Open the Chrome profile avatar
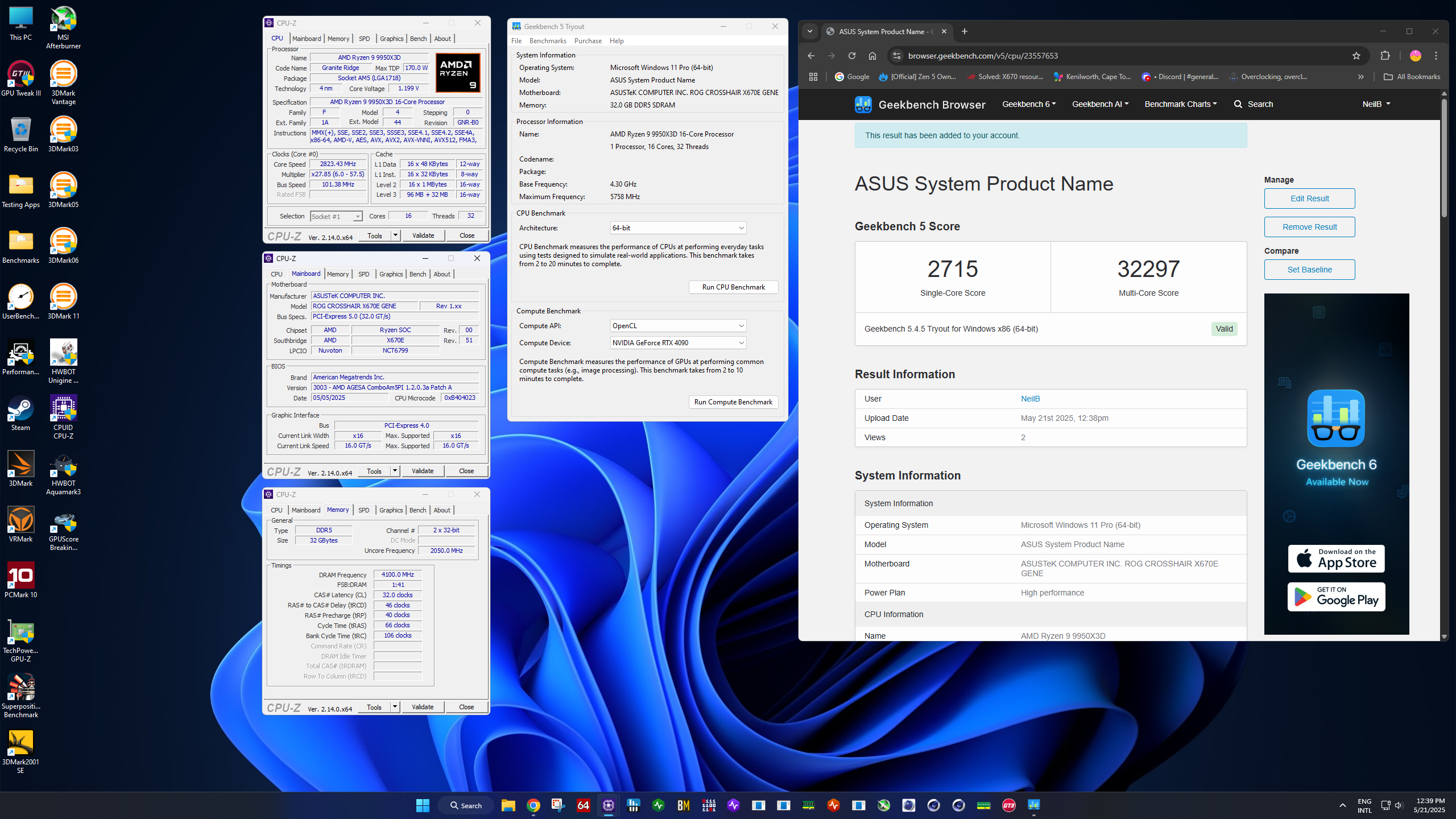 1415,56
